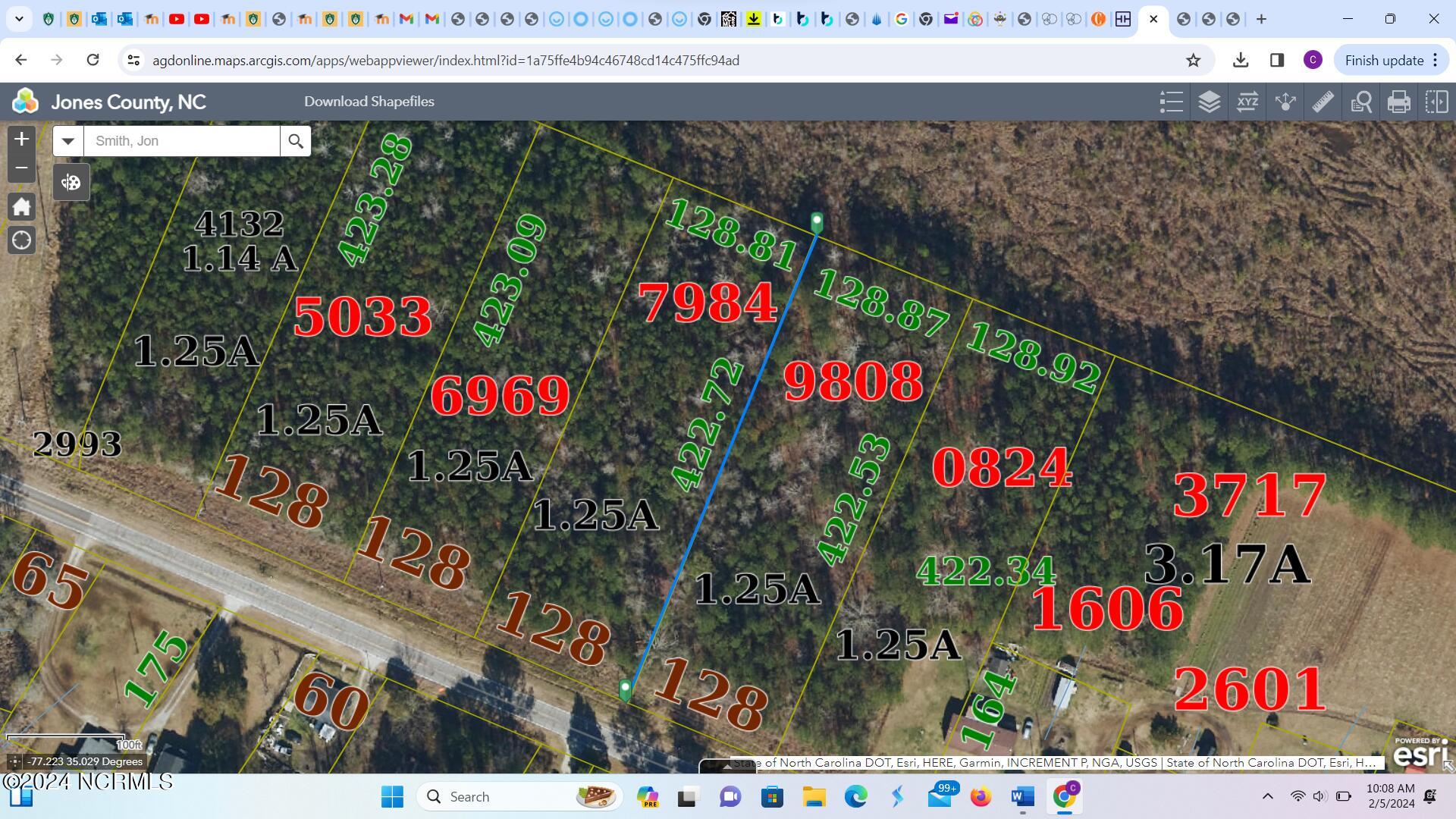
Task: Click the browser tab list dropdown arrow
Action: pyautogui.click(x=19, y=19)
